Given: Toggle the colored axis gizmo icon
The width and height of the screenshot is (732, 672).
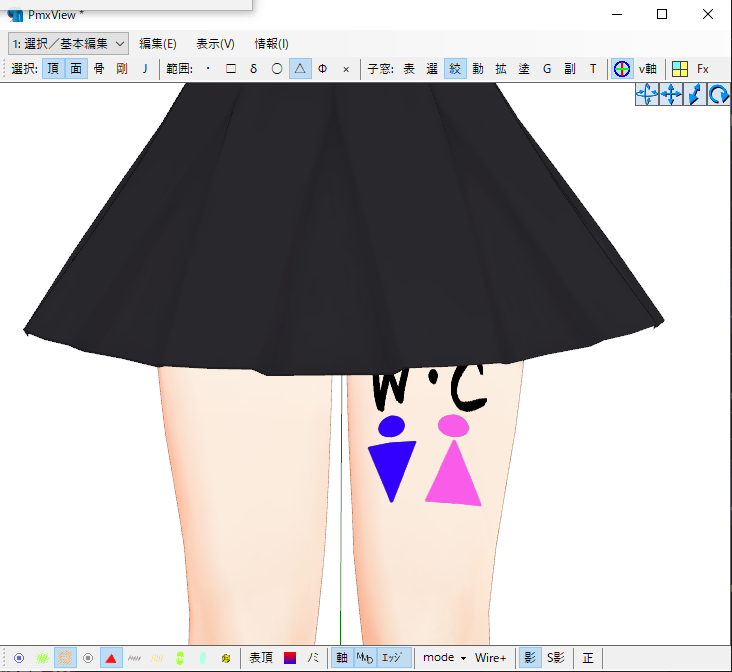Looking at the screenshot, I should (622, 69).
